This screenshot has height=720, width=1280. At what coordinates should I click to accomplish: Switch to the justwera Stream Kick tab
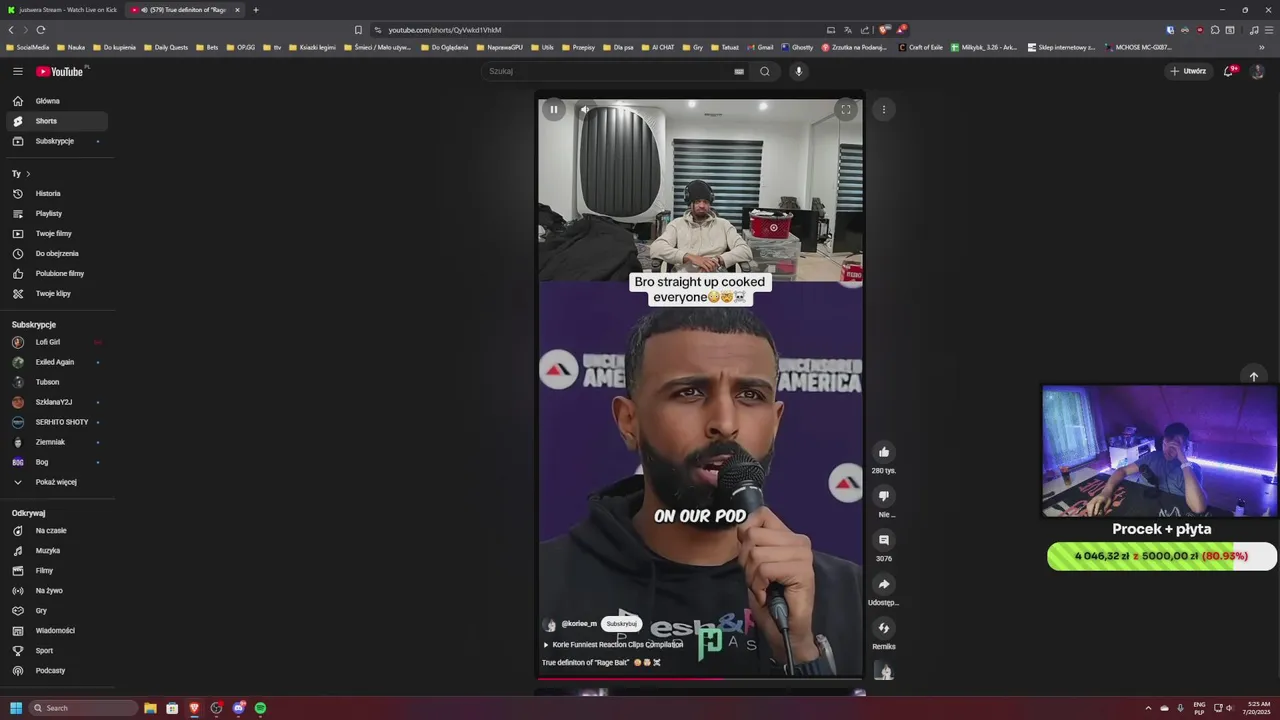(x=62, y=10)
